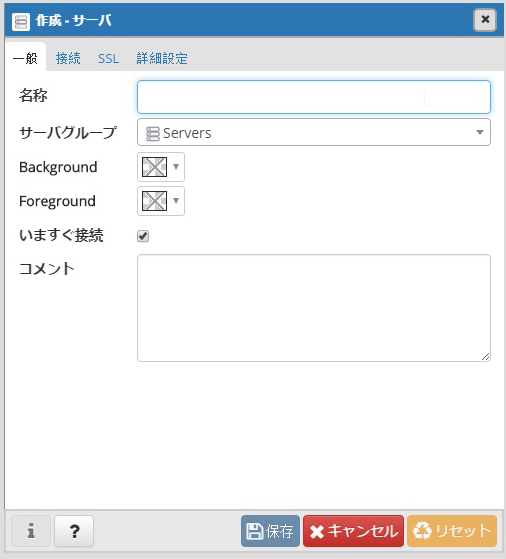Open the Background color dropdown arrow

(176, 166)
